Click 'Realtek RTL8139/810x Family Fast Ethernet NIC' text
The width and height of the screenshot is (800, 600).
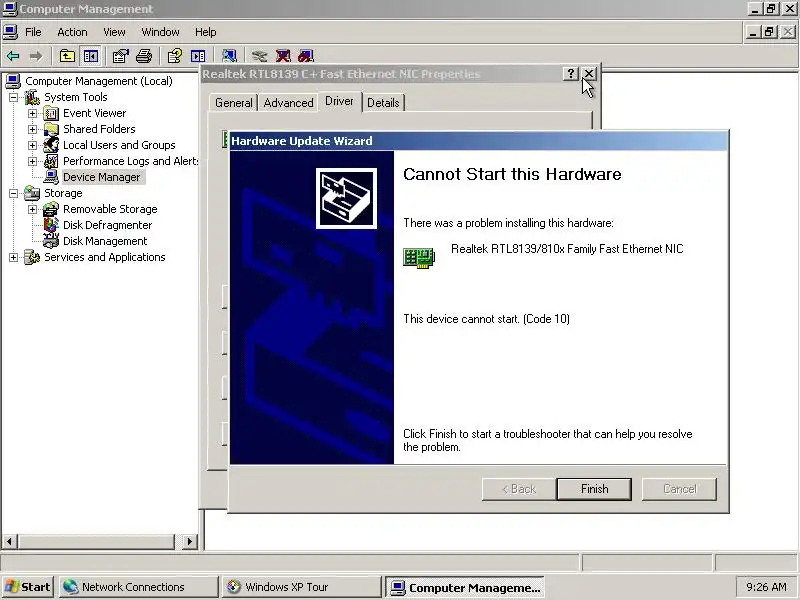click(567, 249)
